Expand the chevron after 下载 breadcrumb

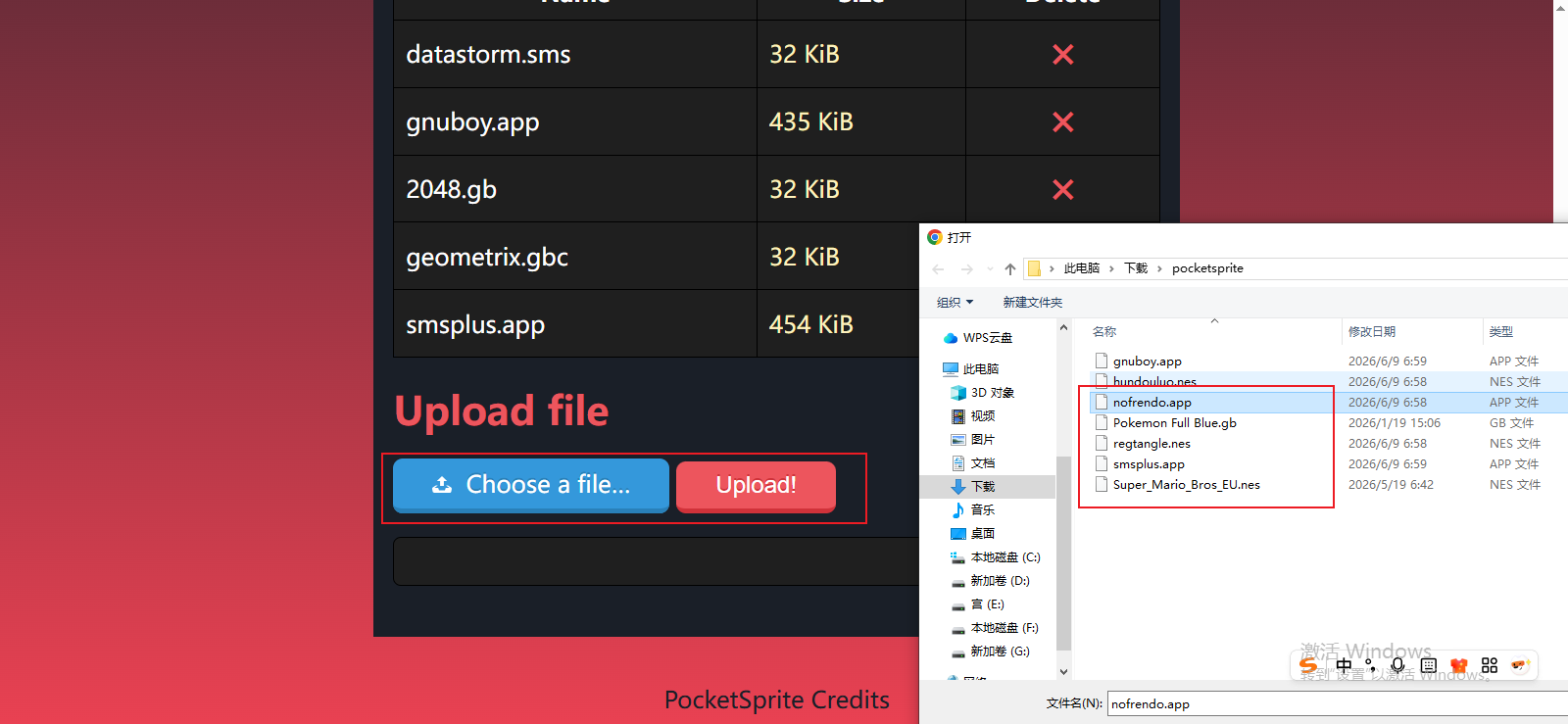point(1159,268)
